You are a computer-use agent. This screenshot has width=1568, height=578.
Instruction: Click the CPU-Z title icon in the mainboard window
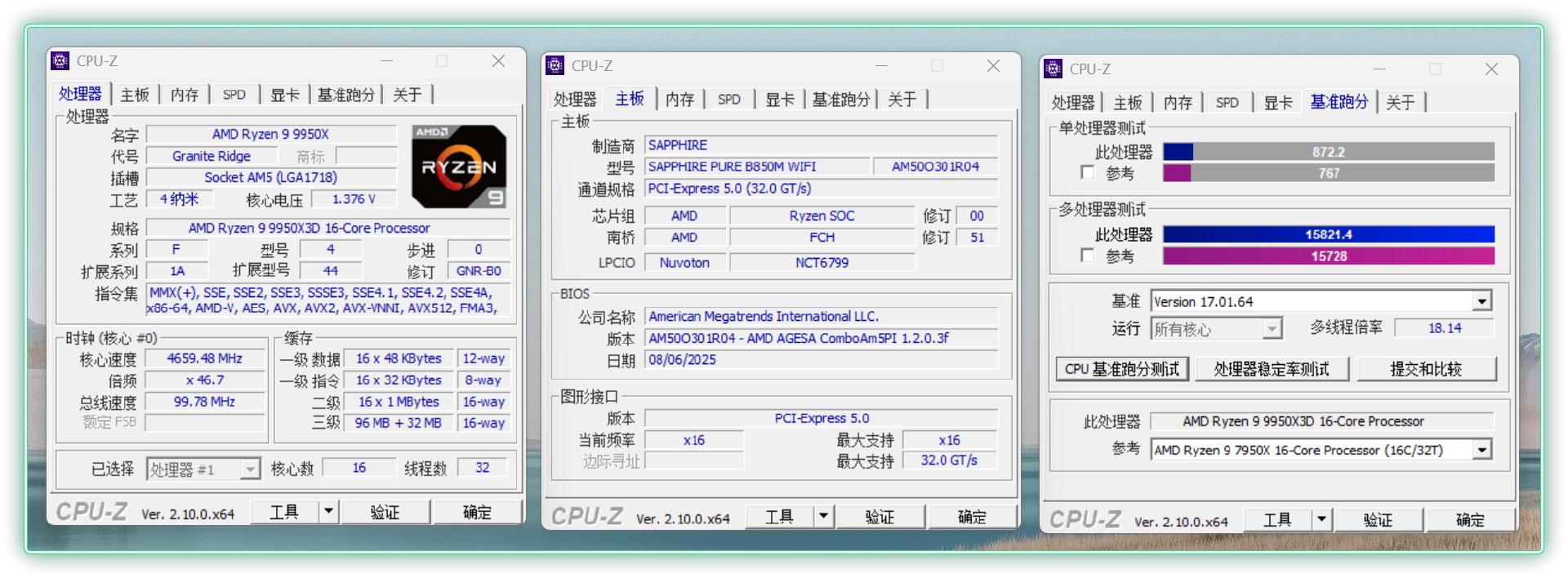555,65
